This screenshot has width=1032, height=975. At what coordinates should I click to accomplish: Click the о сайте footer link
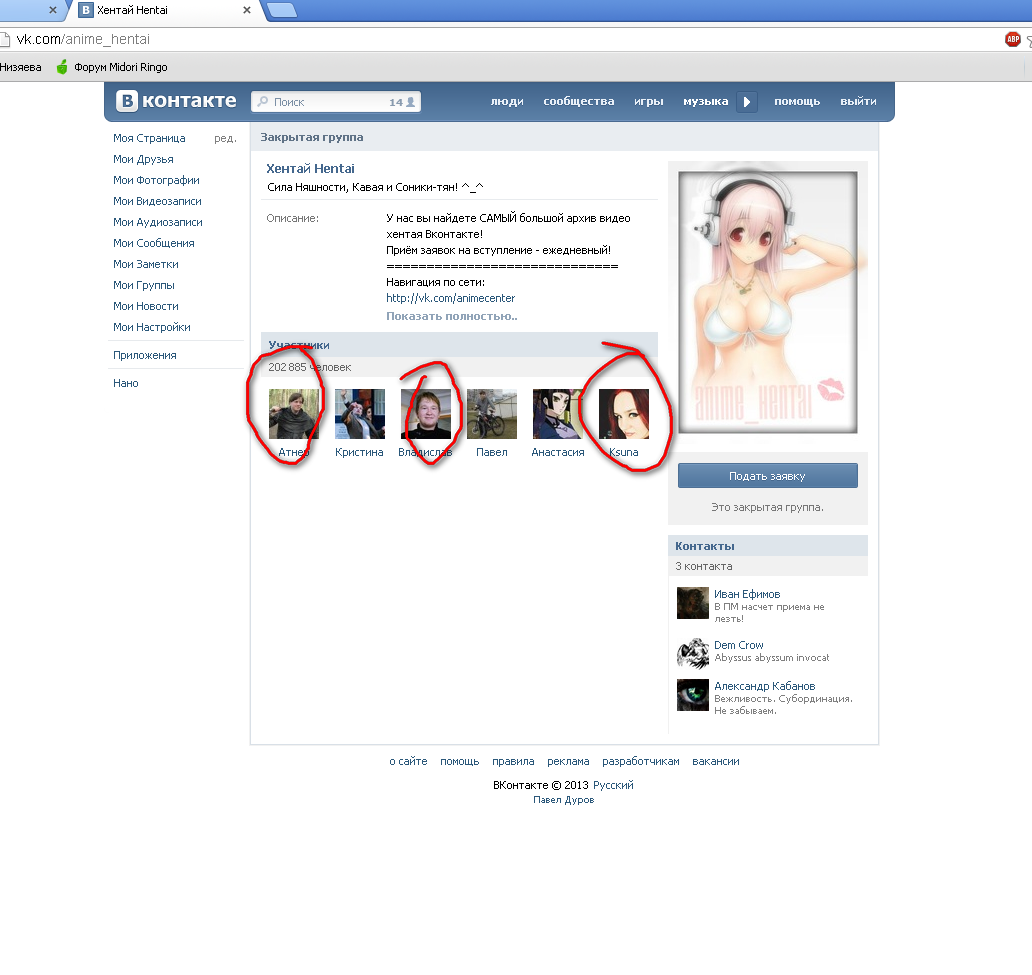(408, 762)
